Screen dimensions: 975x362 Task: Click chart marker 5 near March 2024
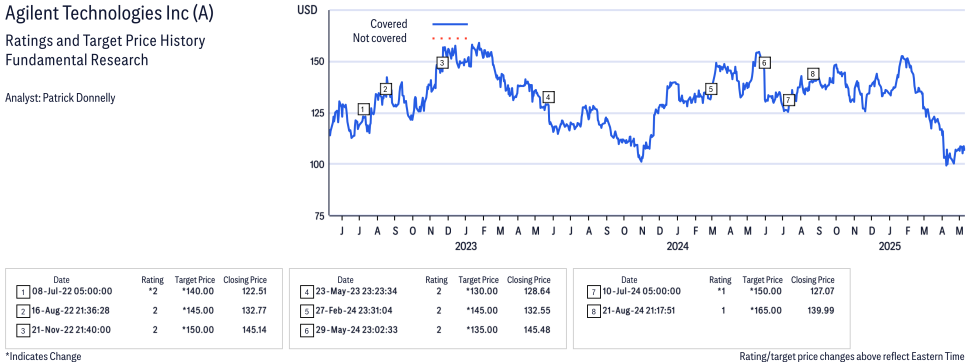[x=711, y=89]
